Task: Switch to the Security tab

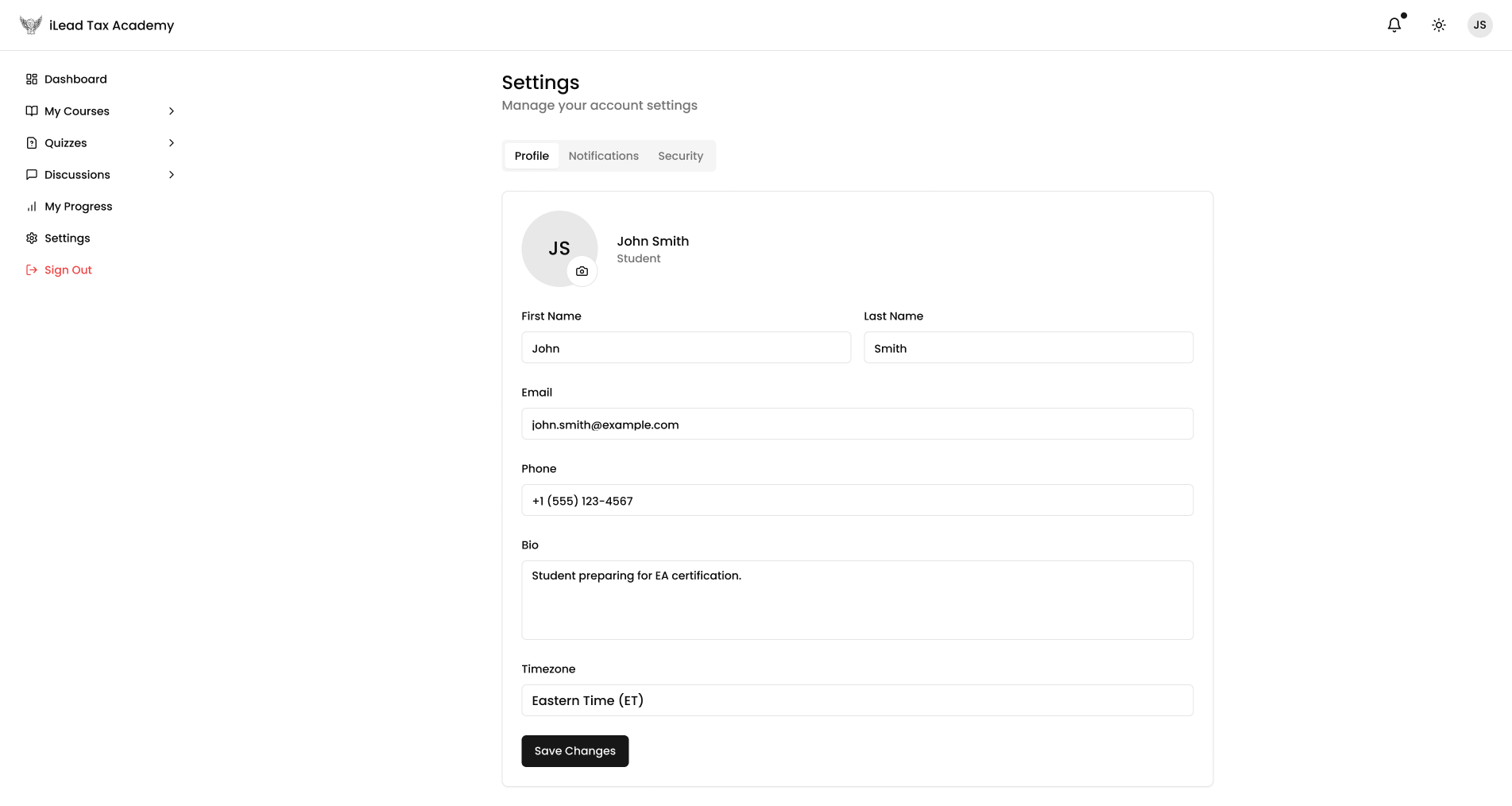Action: click(680, 156)
